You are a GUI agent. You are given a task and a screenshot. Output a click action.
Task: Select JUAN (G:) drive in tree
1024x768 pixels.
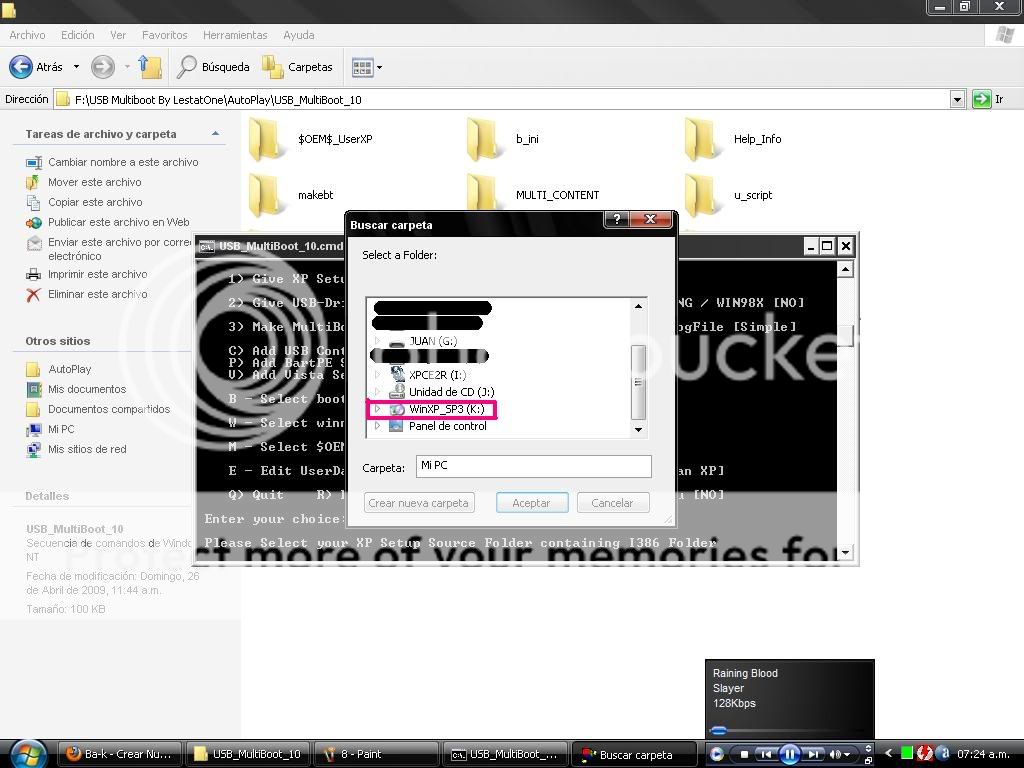tap(433, 341)
